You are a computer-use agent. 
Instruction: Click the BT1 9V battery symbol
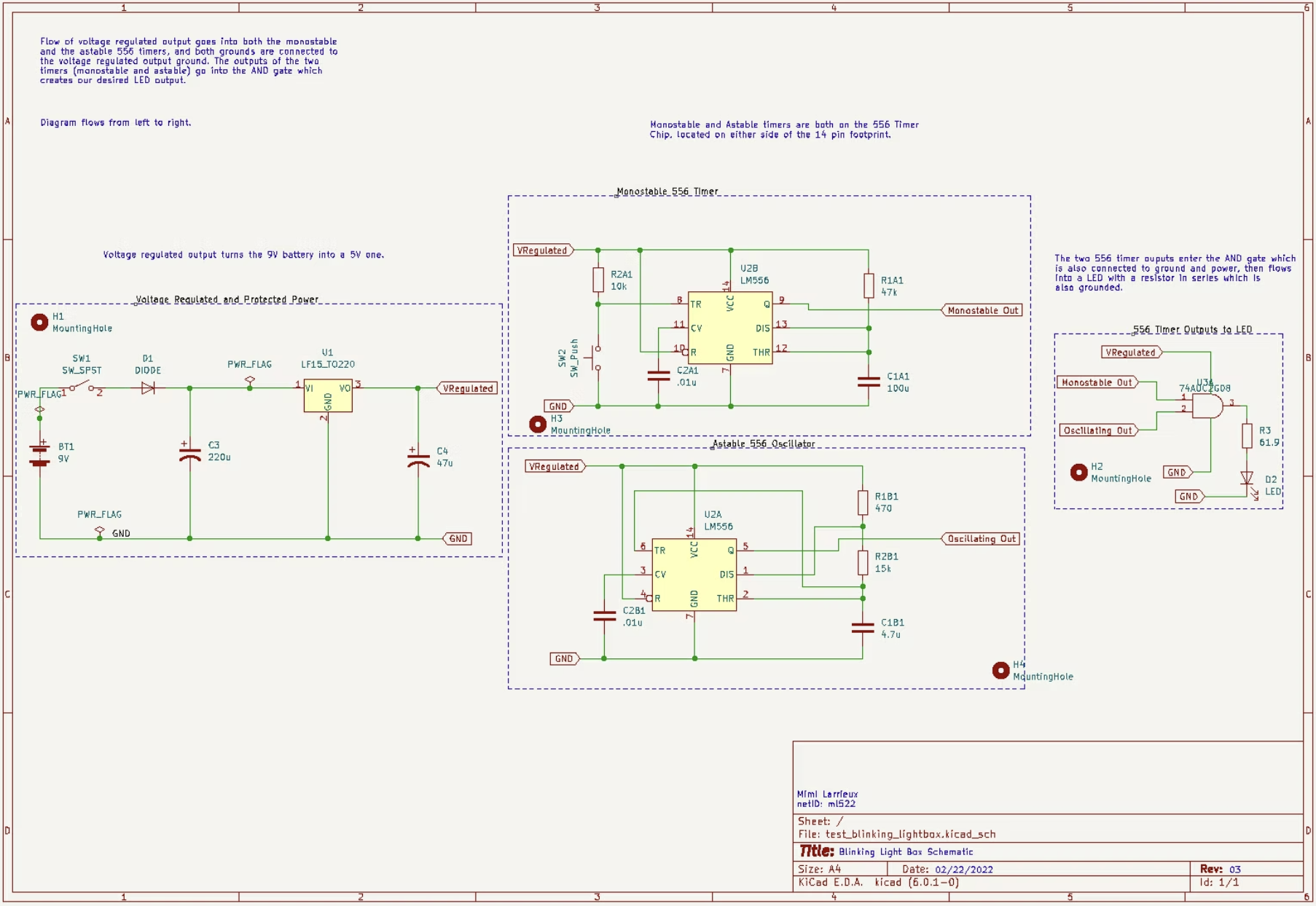pyautogui.click(x=40, y=453)
